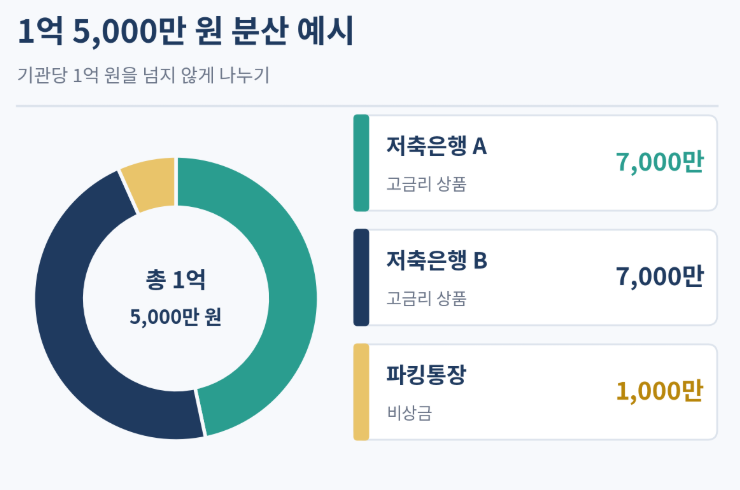Click the 1억 5,000만 원 분산 예시 heading
Image resolution: width=740 pixels, height=490 pixels.
tap(185, 31)
